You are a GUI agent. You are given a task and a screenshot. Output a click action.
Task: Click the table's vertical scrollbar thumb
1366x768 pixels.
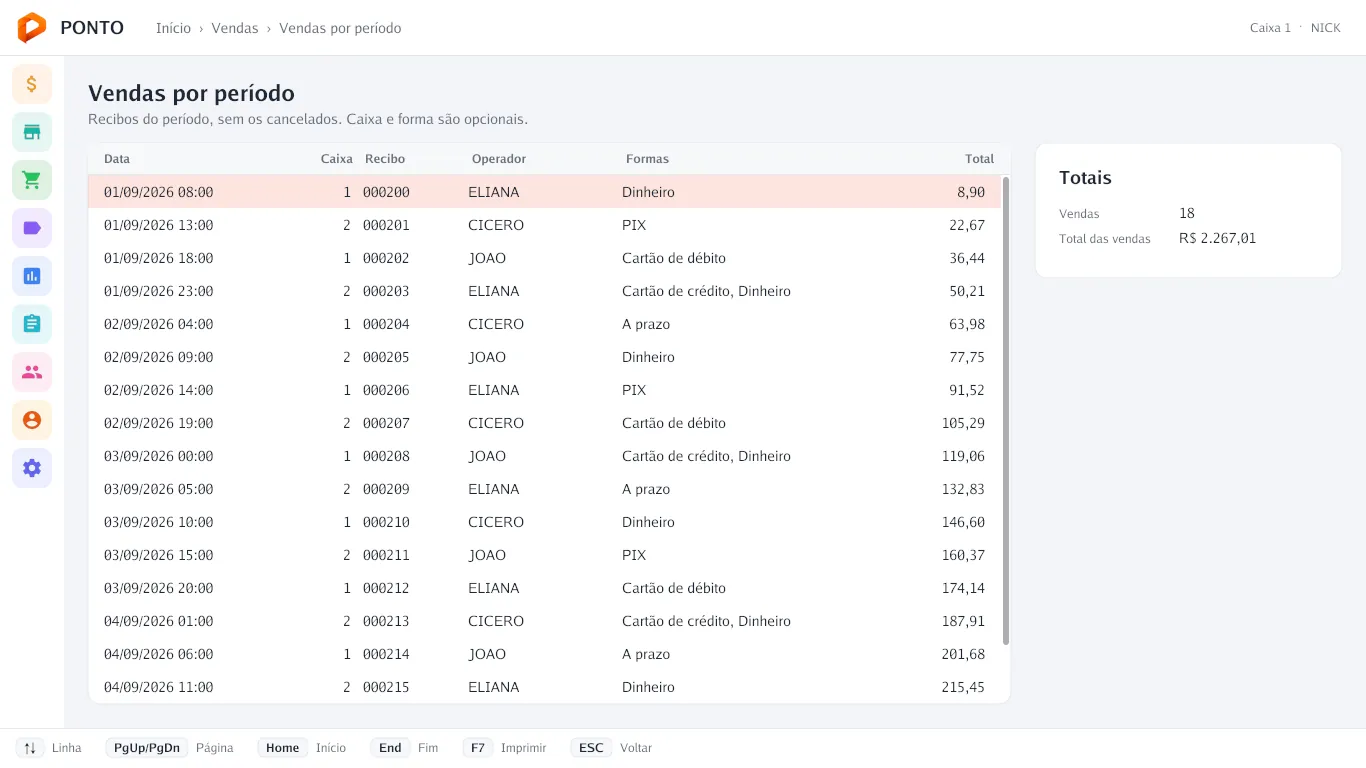1006,411
